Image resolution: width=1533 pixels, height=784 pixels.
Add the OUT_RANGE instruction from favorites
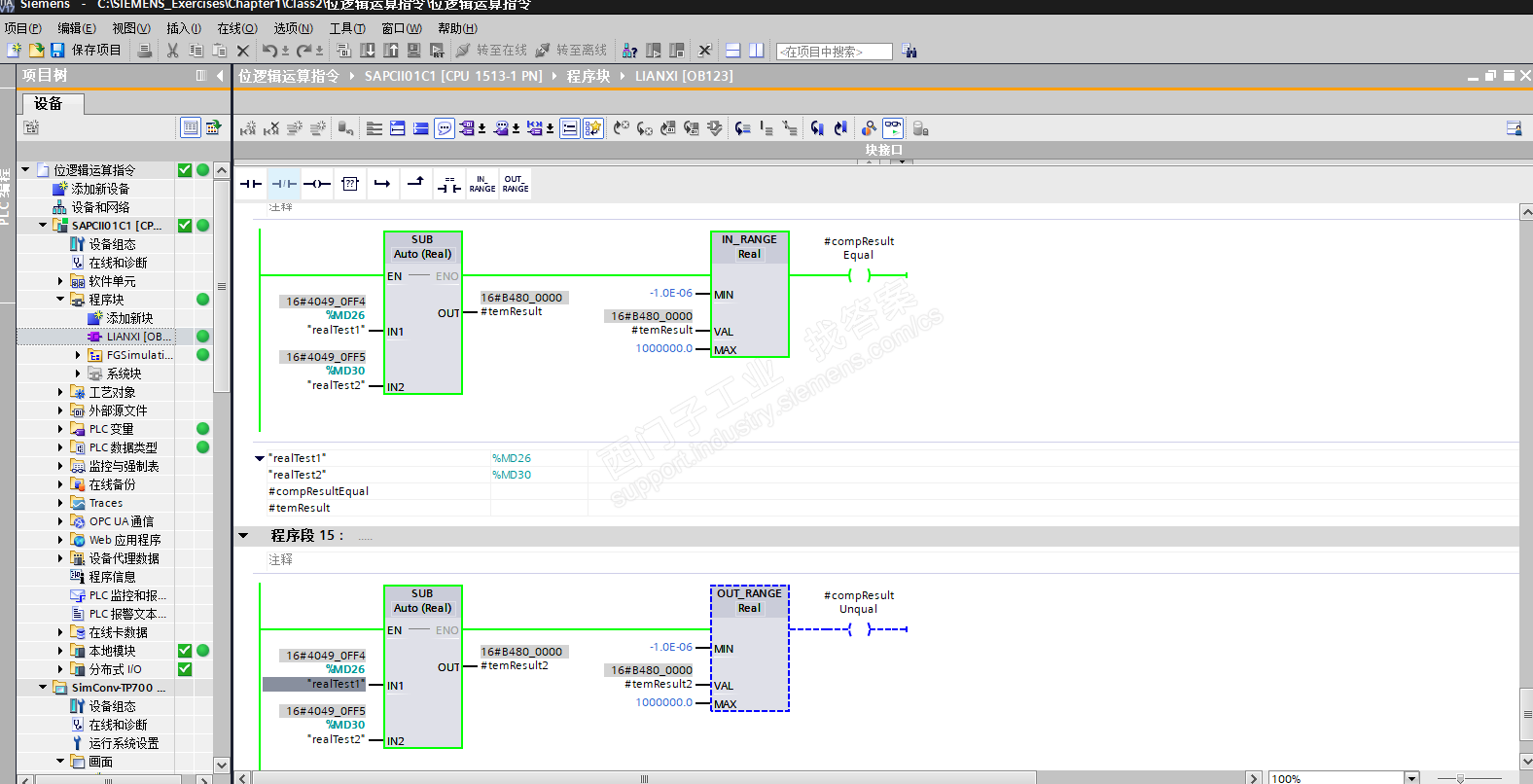click(516, 184)
